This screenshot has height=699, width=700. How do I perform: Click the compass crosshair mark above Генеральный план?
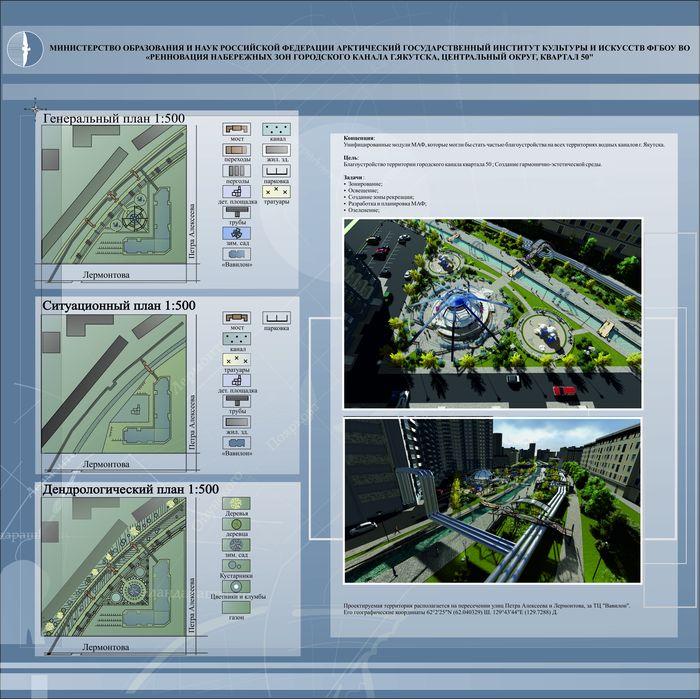35,108
